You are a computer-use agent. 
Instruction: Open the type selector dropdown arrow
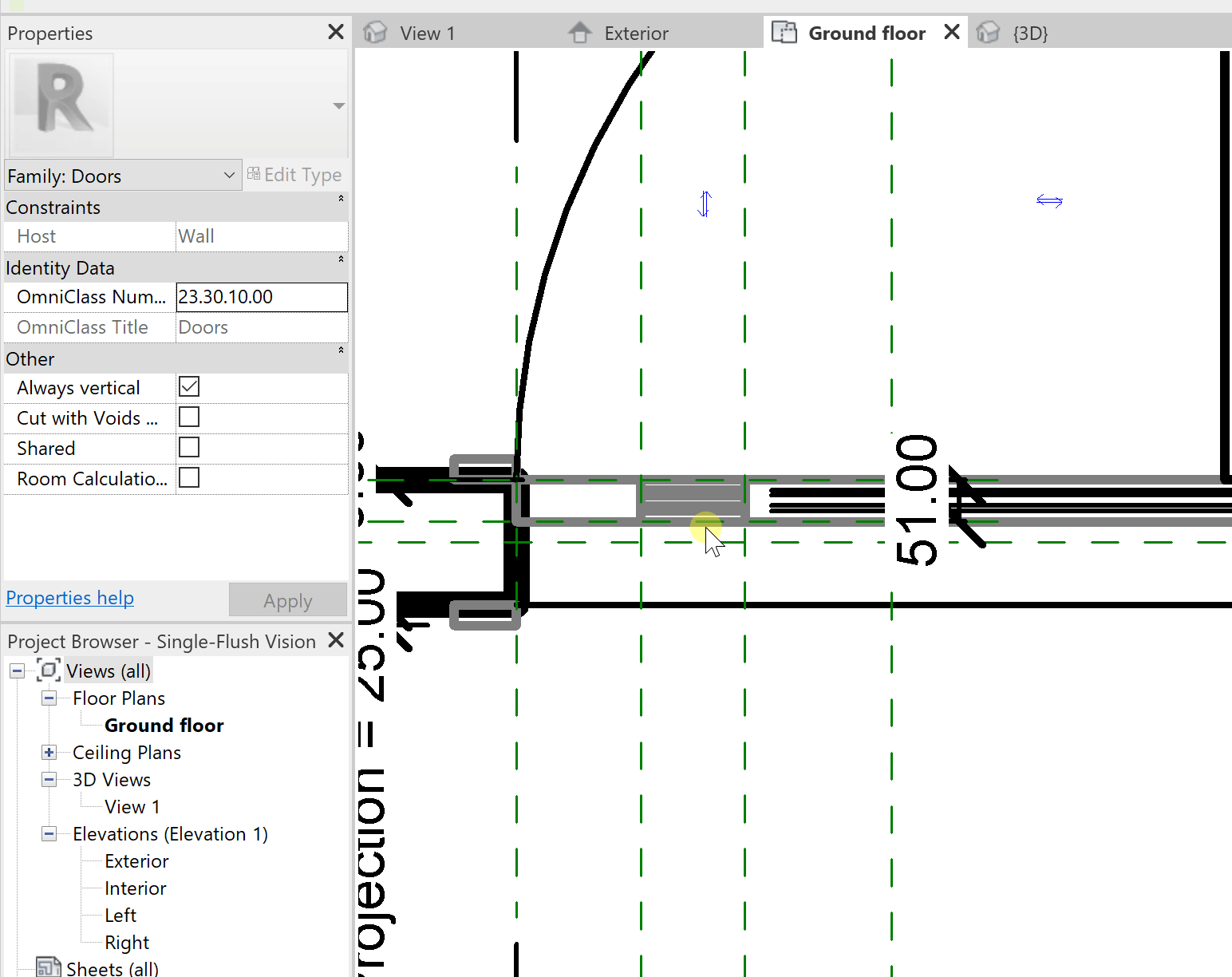pyautogui.click(x=339, y=105)
